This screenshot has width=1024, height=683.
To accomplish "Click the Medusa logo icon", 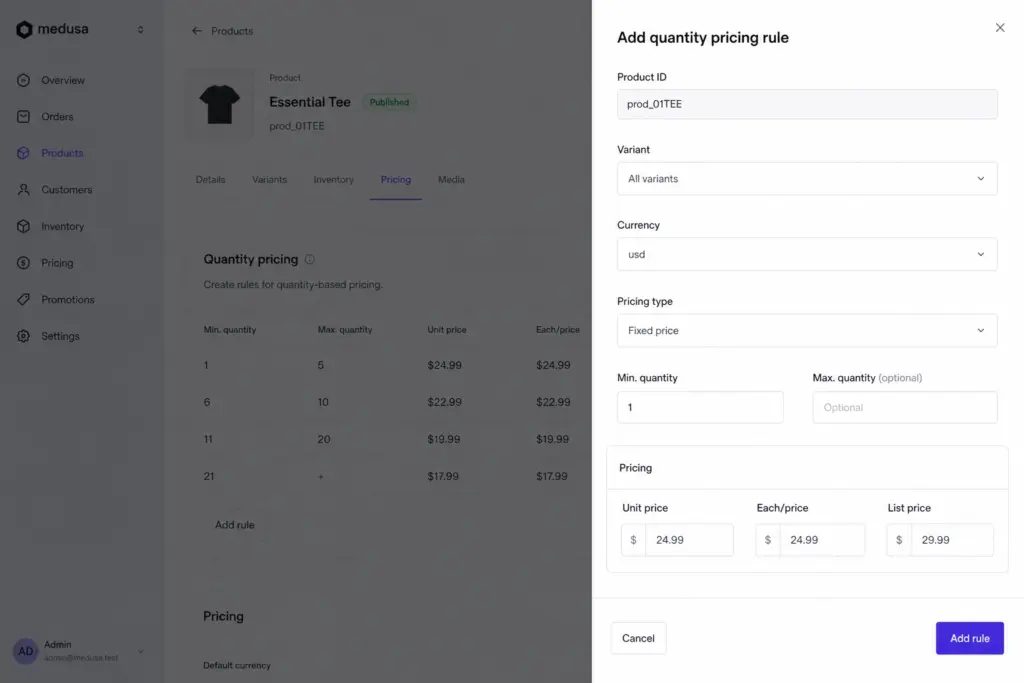I will [24, 29].
